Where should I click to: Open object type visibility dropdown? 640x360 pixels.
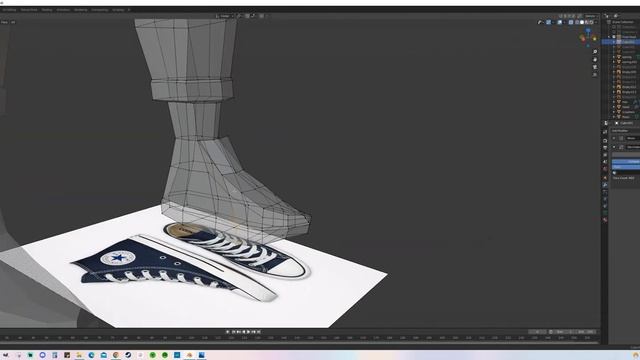(540, 22)
